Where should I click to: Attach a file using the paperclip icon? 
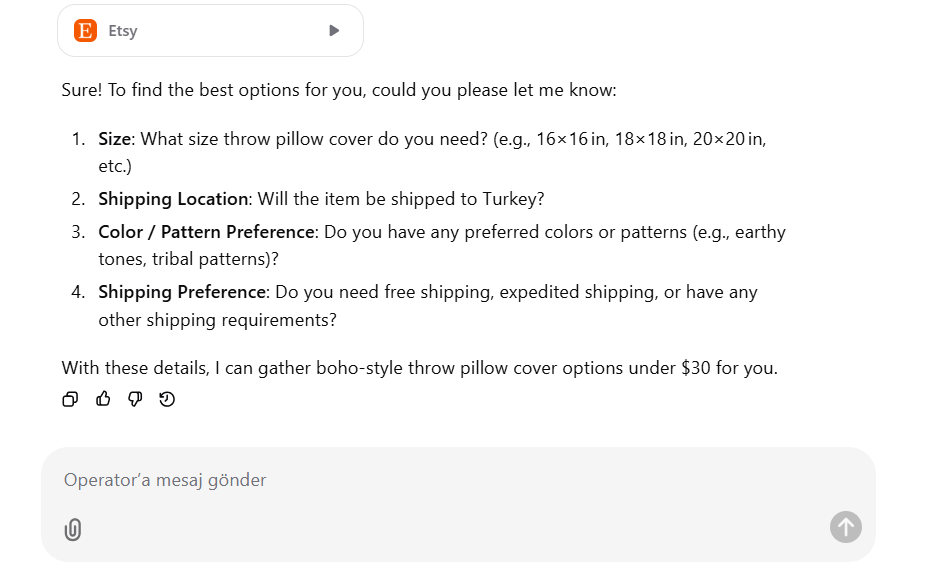tap(73, 529)
